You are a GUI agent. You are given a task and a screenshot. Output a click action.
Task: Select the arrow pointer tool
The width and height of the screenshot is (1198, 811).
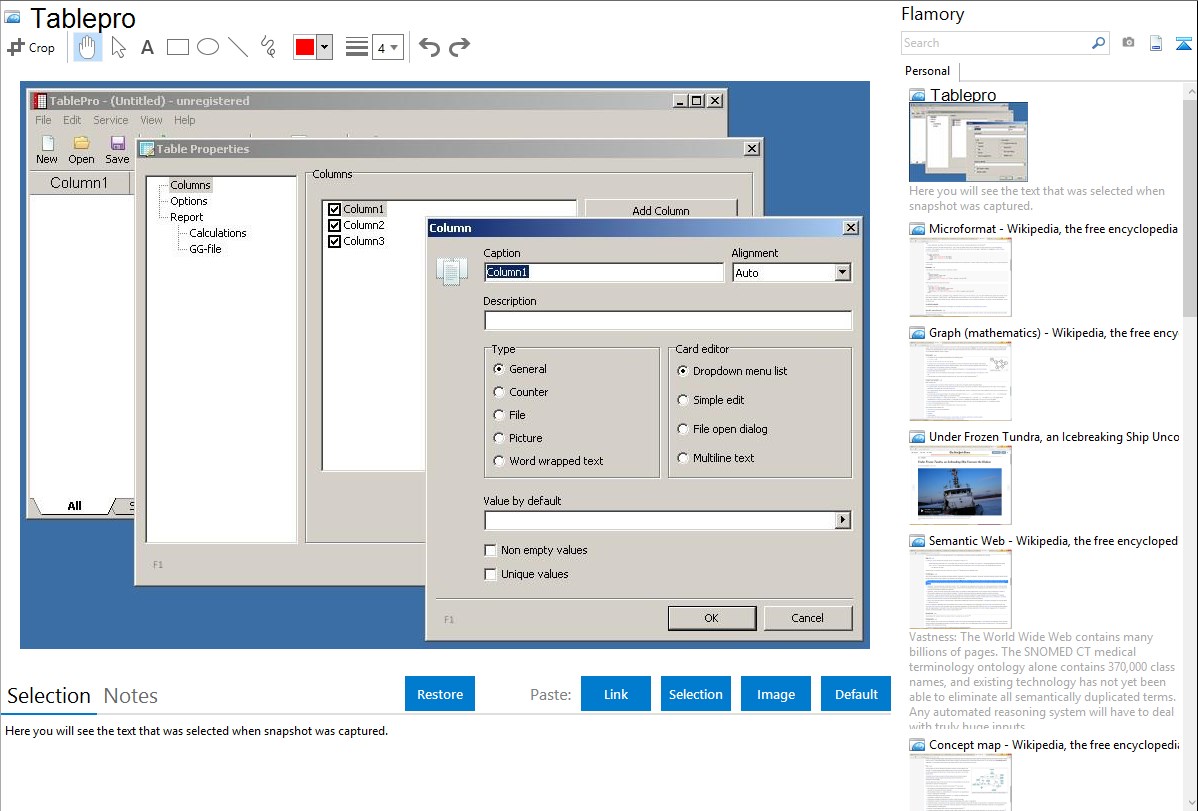118,47
